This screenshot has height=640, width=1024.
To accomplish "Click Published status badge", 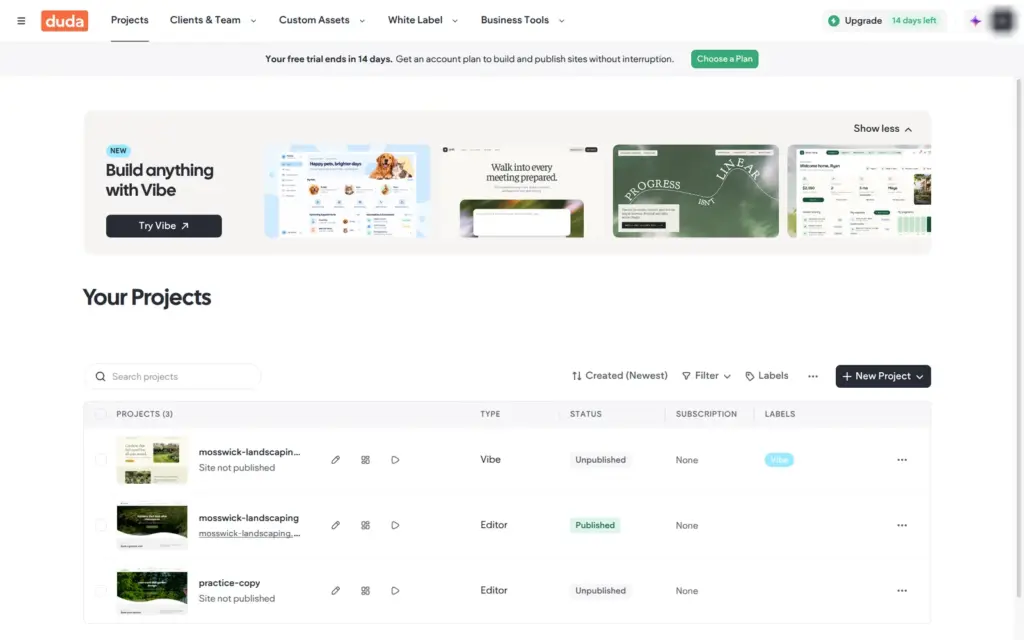I will tap(595, 525).
